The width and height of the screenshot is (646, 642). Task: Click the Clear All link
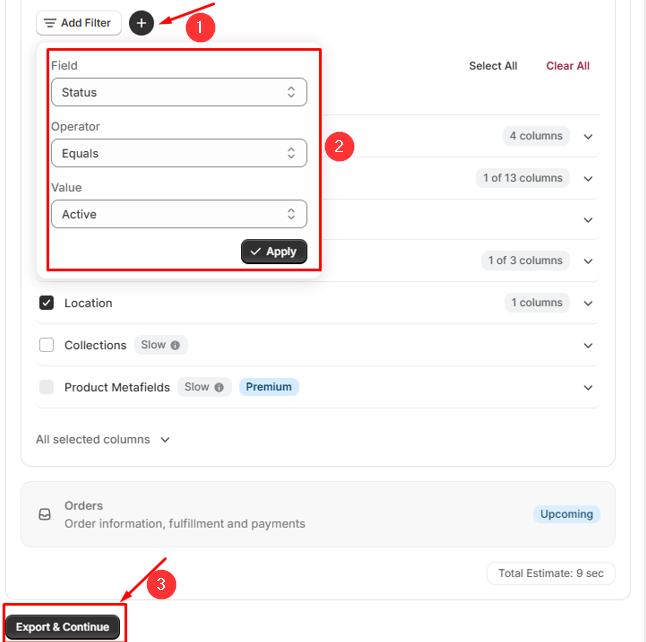pos(568,66)
